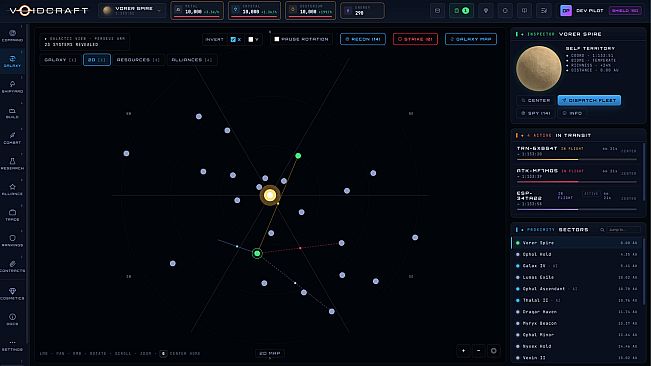The width and height of the screenshot is (651, 366).
Task: Open the Shipyard sidebar section
Action: 12,87
